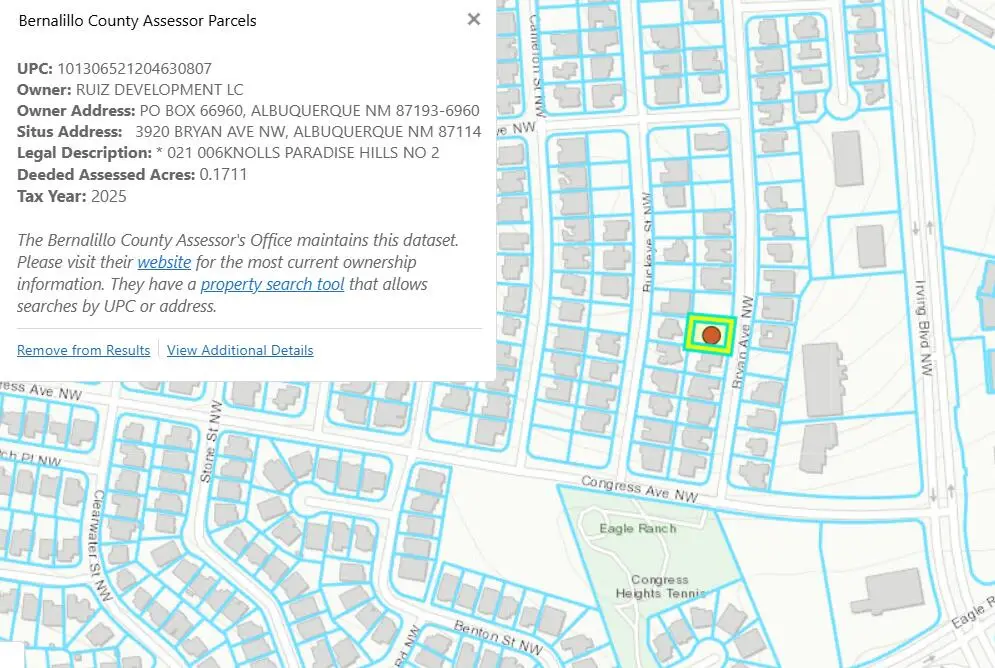
Task: Click Remove from Results
Action: click(83, 350)
